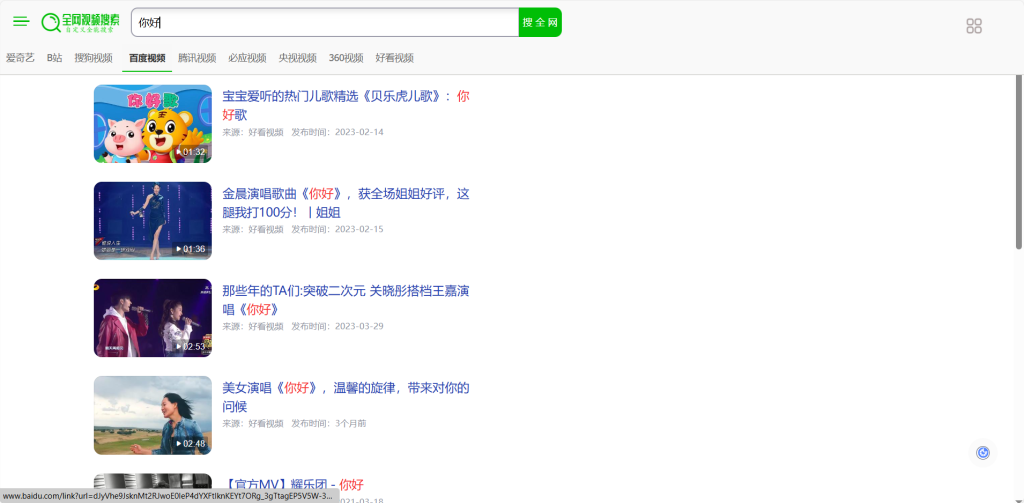Screen dimensions: 1024x503
Task: Select the 搜狗视频 tab
Action: pyautogui.click(x=93, y=58)
